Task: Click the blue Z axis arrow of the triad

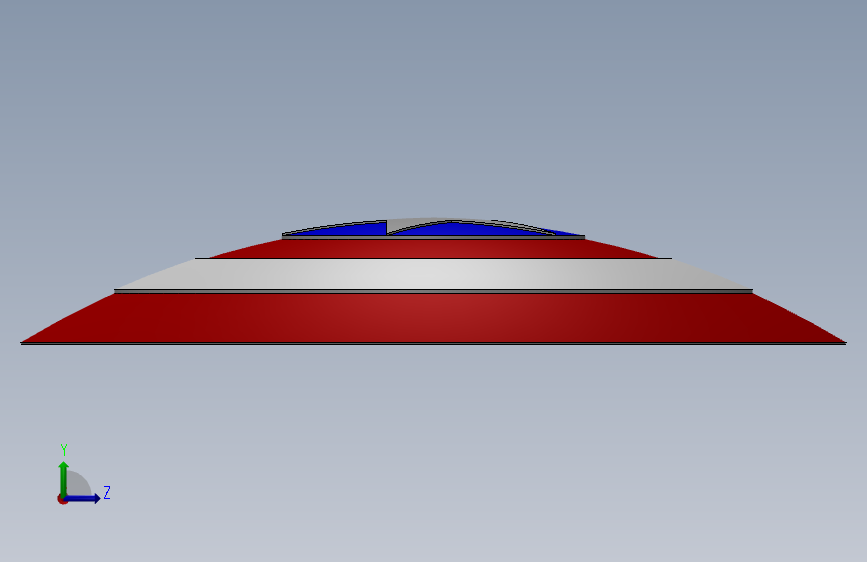Action: 83,498
